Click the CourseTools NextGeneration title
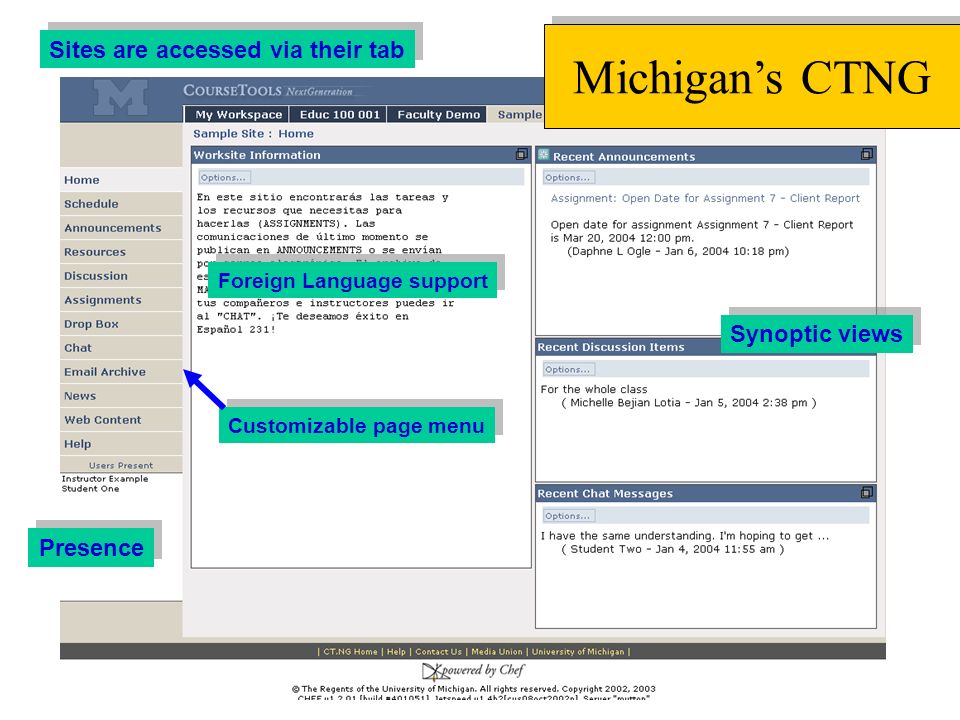The height and width of the screenshot is (720, 960). pyautogui.click(x=268, y=91)
